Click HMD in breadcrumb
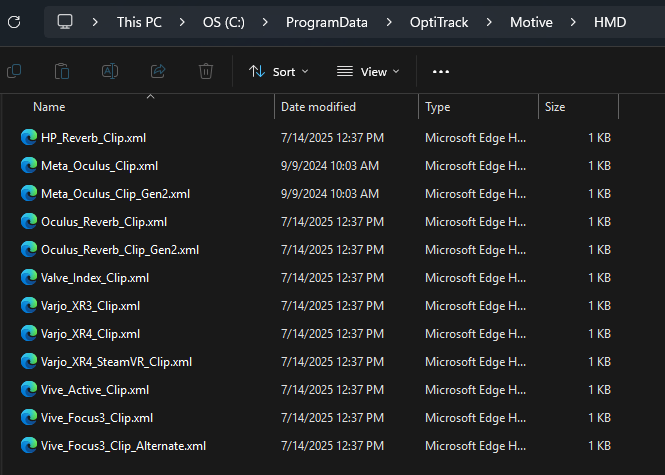 610,22
